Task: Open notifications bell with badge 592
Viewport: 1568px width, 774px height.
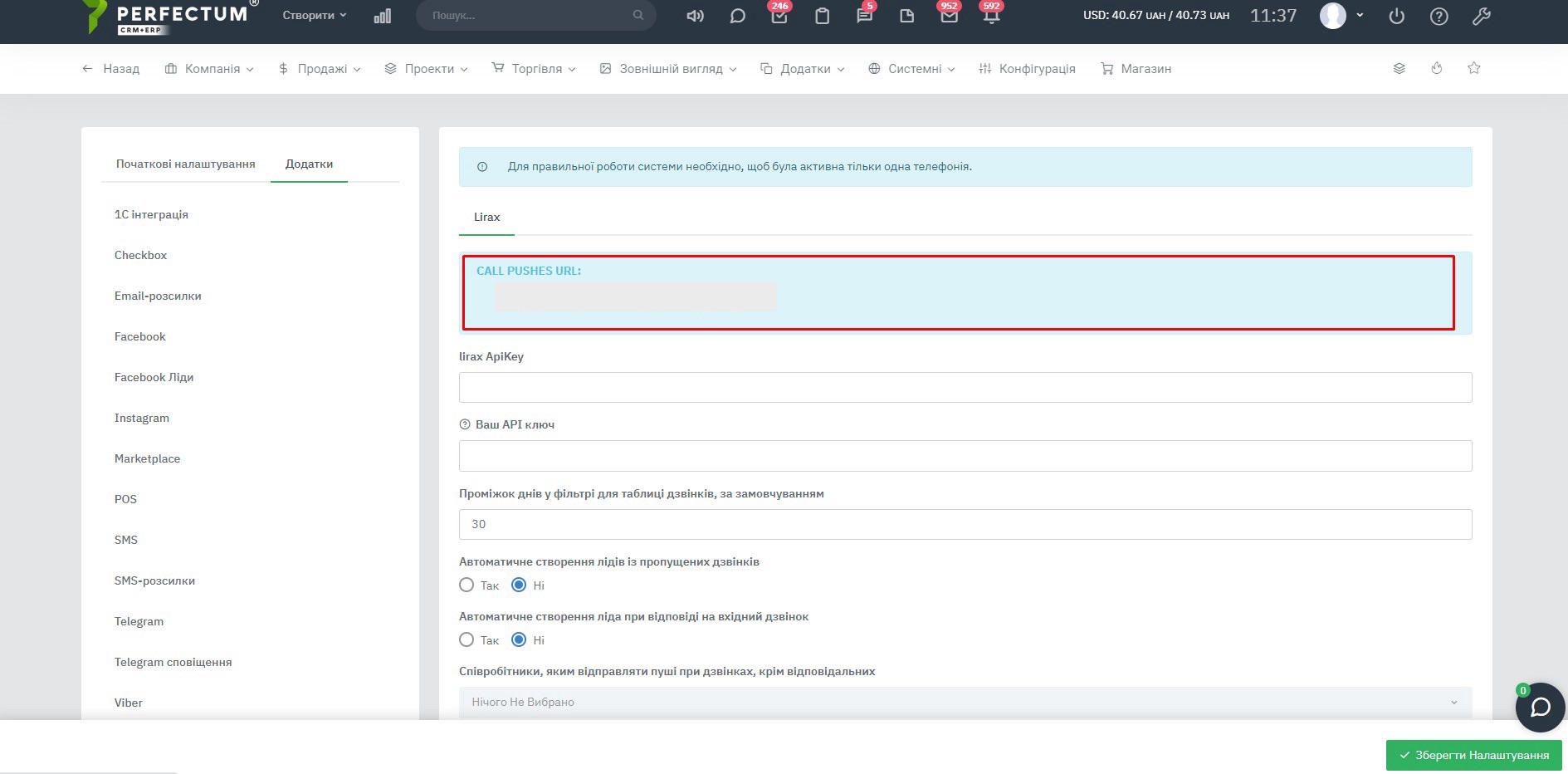Action: coord(992,14)
